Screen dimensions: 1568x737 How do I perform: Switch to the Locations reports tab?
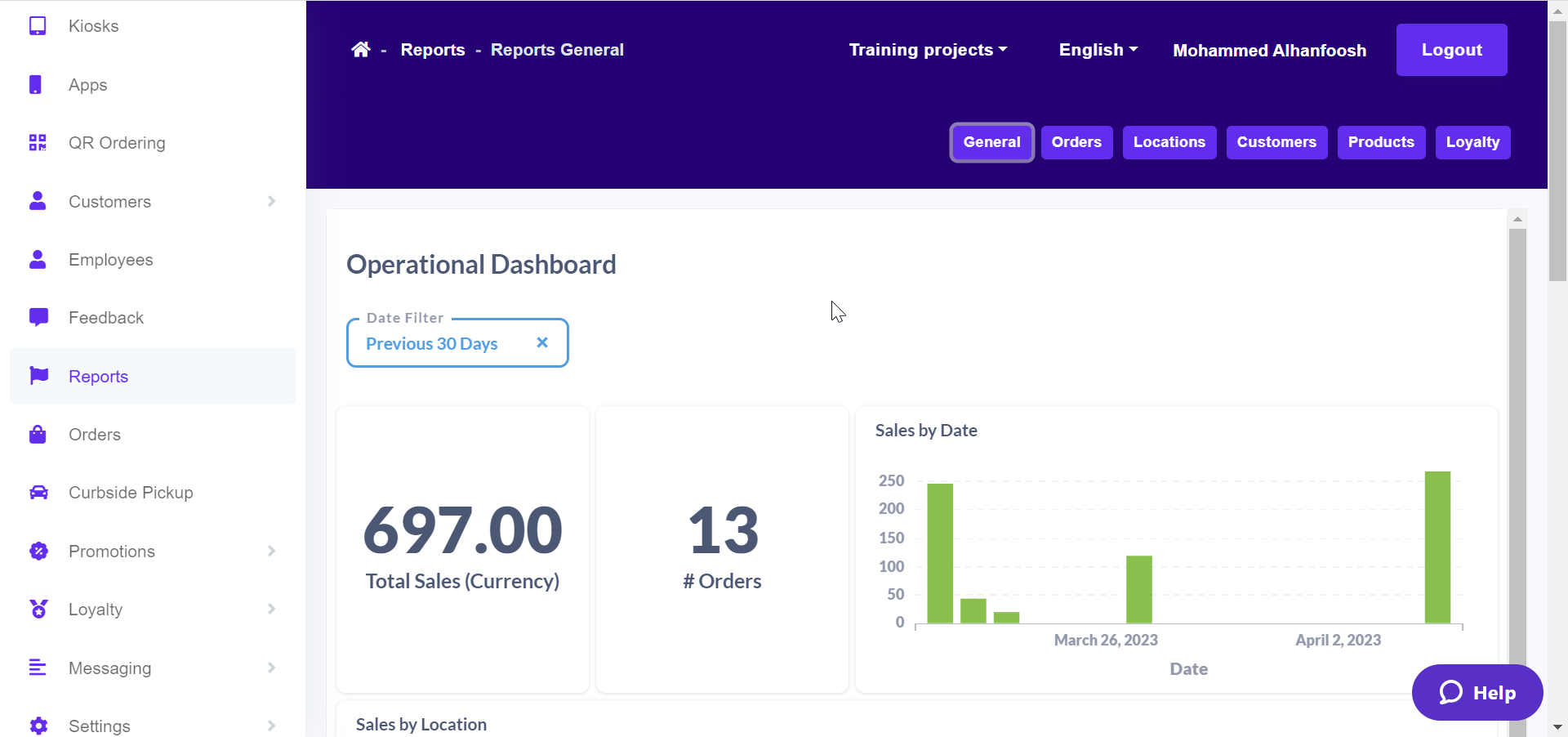coord(1169,142)
